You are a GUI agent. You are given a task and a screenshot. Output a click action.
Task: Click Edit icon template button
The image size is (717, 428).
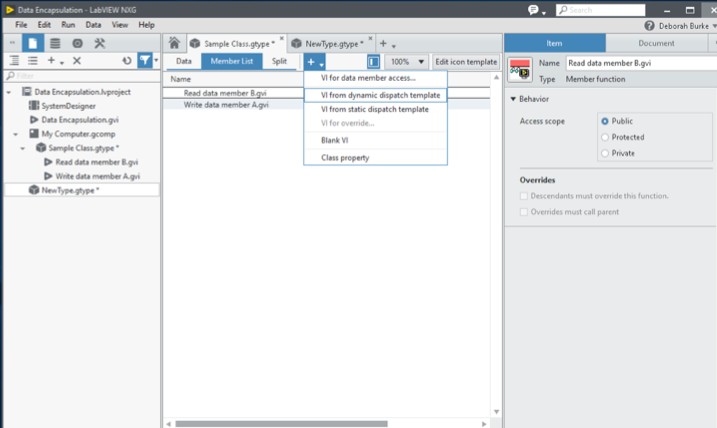click(466, 62)
